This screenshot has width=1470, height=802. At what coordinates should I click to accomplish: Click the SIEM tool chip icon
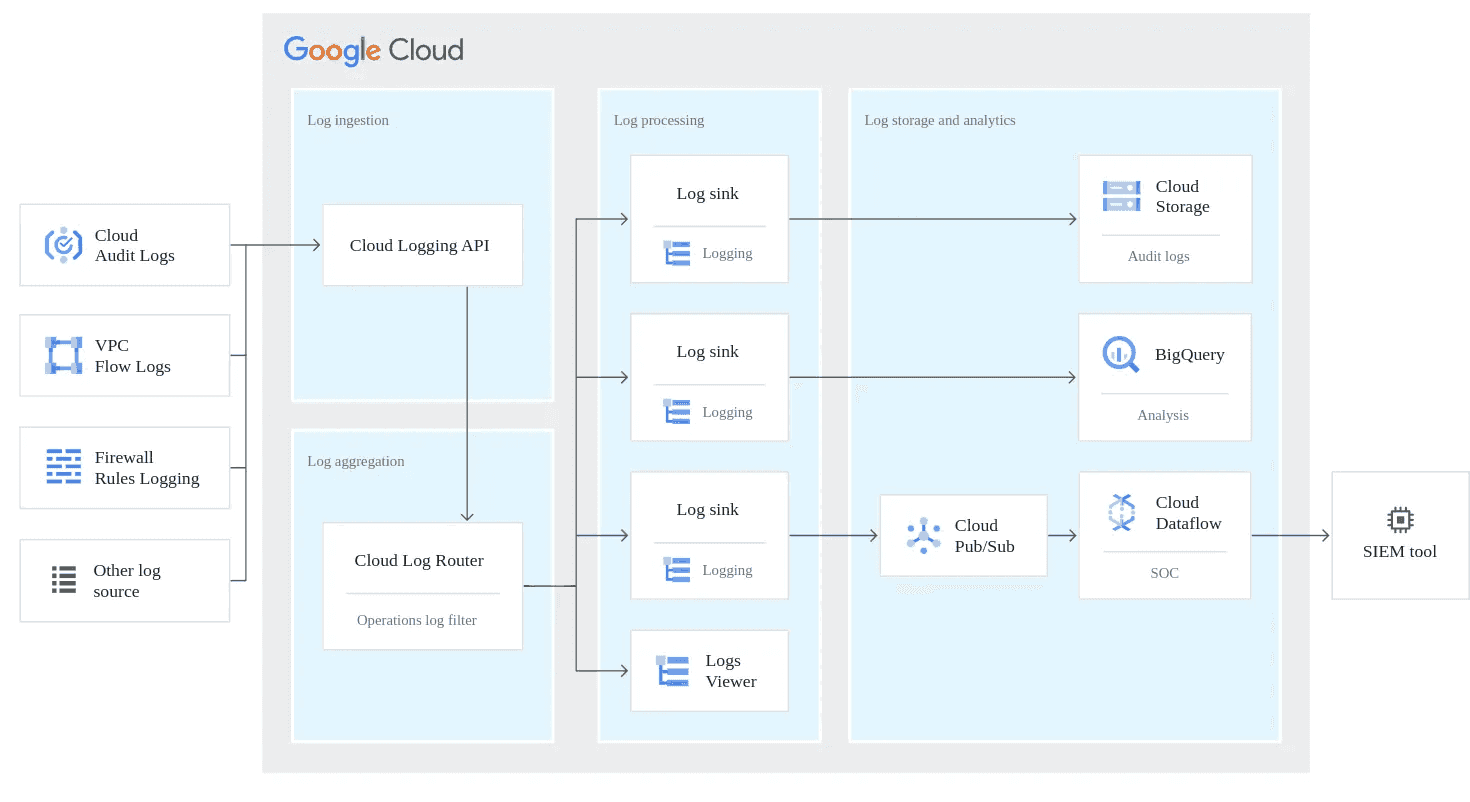(x=1400, y=520)
